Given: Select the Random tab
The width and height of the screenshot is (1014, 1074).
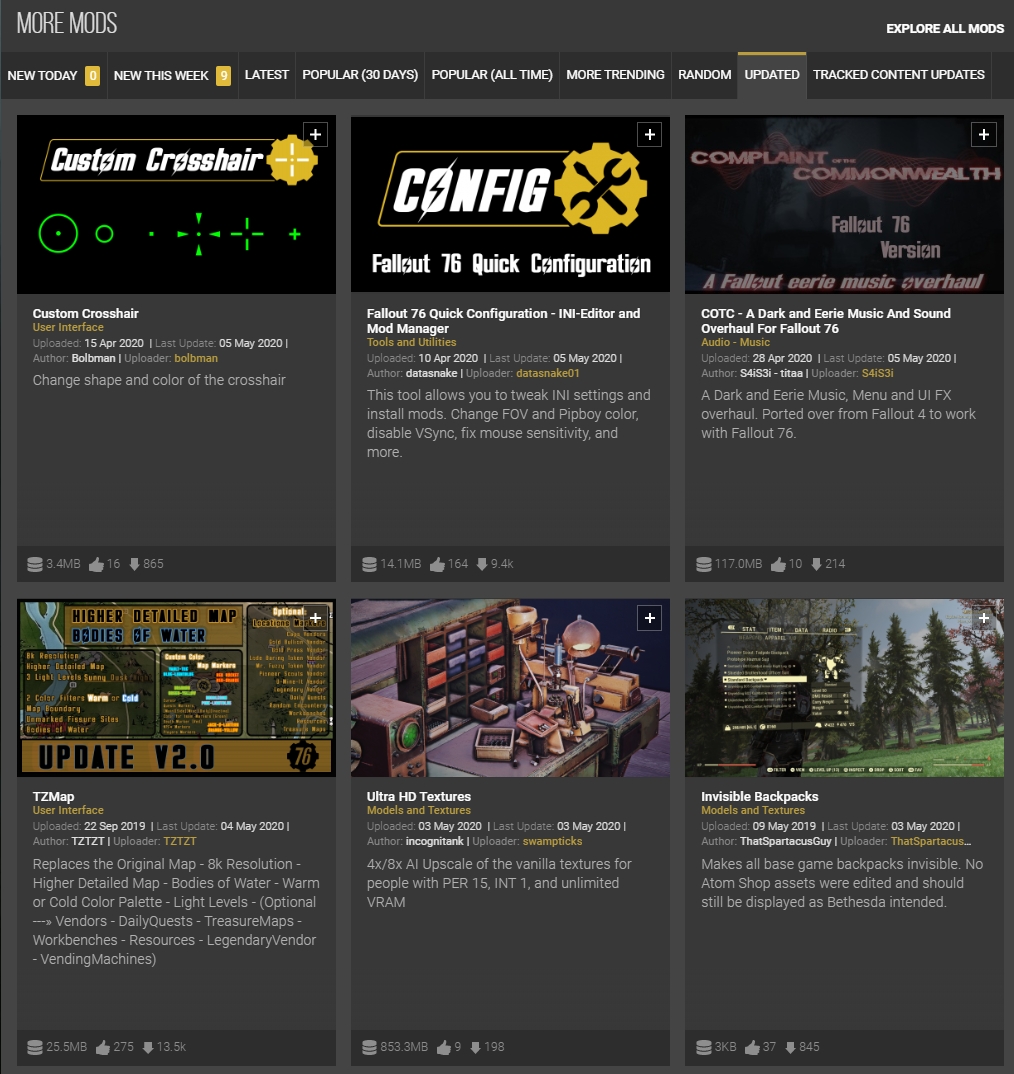Looking at the screenshot, I should point(704,75).
